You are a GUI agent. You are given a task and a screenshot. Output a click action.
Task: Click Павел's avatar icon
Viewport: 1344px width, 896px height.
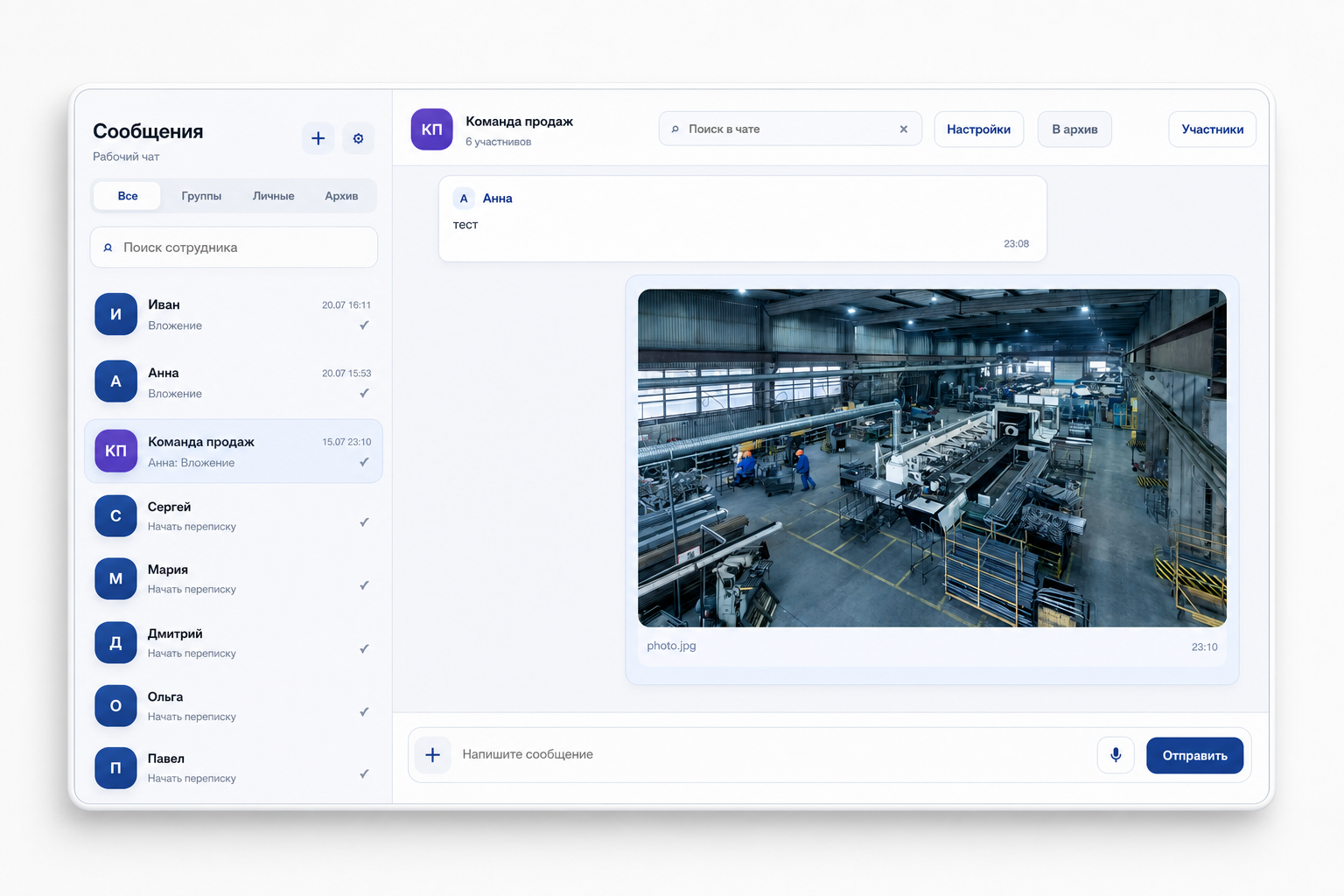[x=115, y=767]
